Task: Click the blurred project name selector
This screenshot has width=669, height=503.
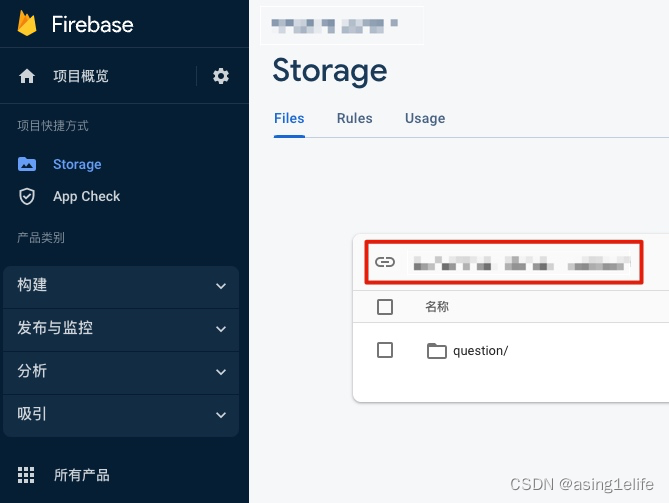Action: [x=334, y=26]
